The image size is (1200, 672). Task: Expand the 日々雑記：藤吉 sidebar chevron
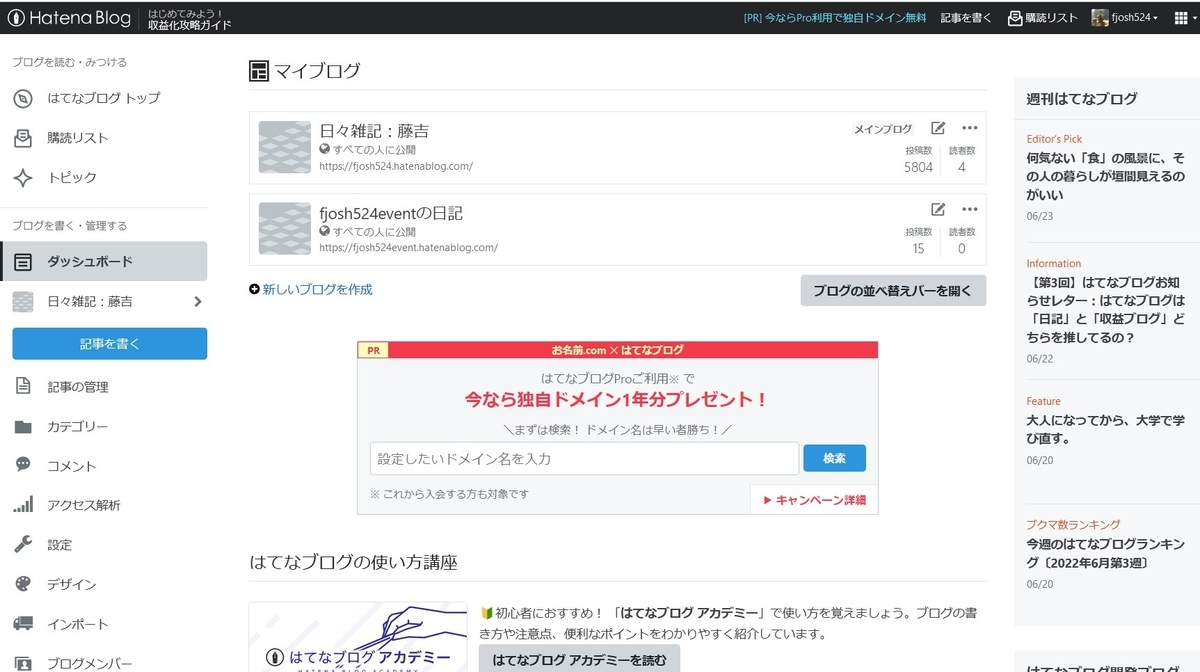197,301
